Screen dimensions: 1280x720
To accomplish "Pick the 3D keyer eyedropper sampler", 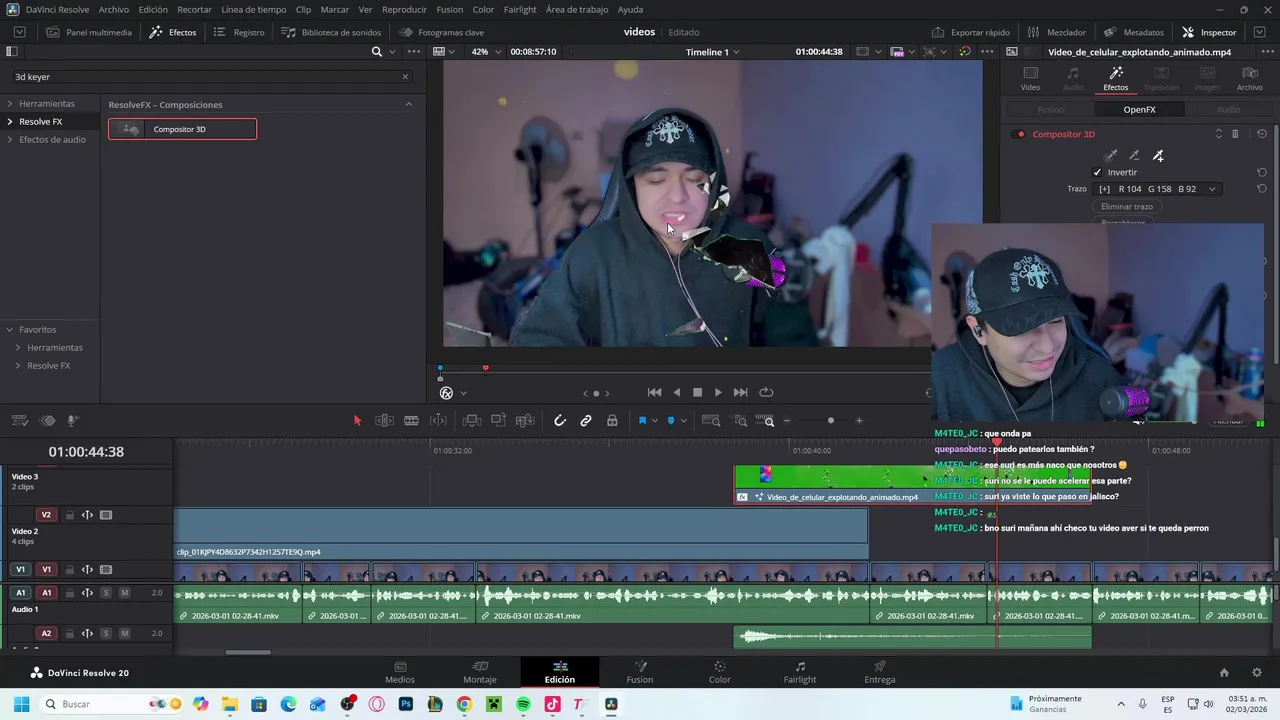I will (x=1110, y=155).
